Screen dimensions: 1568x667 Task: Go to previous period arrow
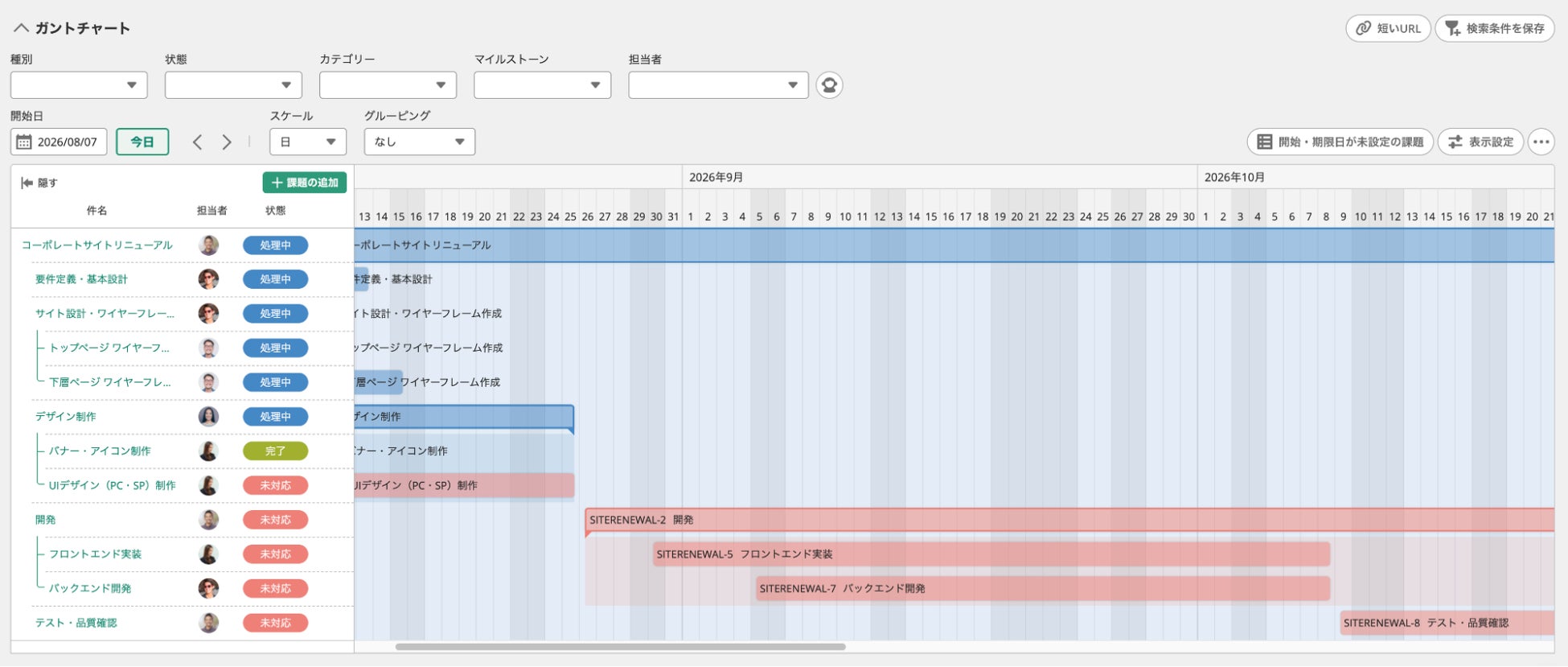pos(197,142)
